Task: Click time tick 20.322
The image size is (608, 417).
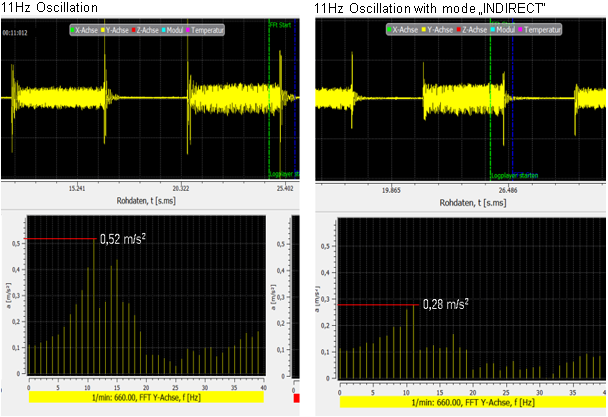Action: 181,189
